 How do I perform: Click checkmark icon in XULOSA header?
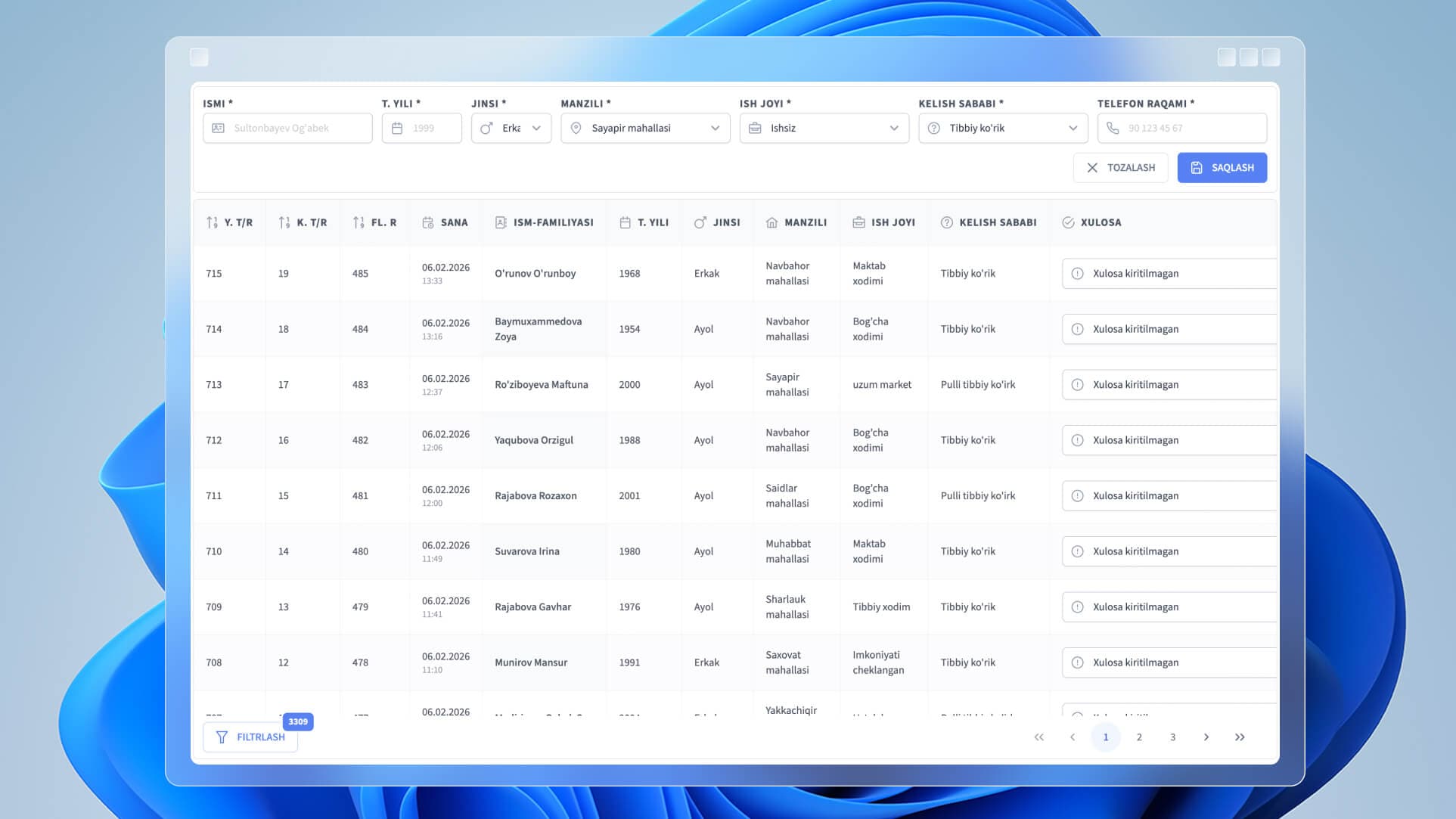pyautogui.click(x=1068, y=222)
